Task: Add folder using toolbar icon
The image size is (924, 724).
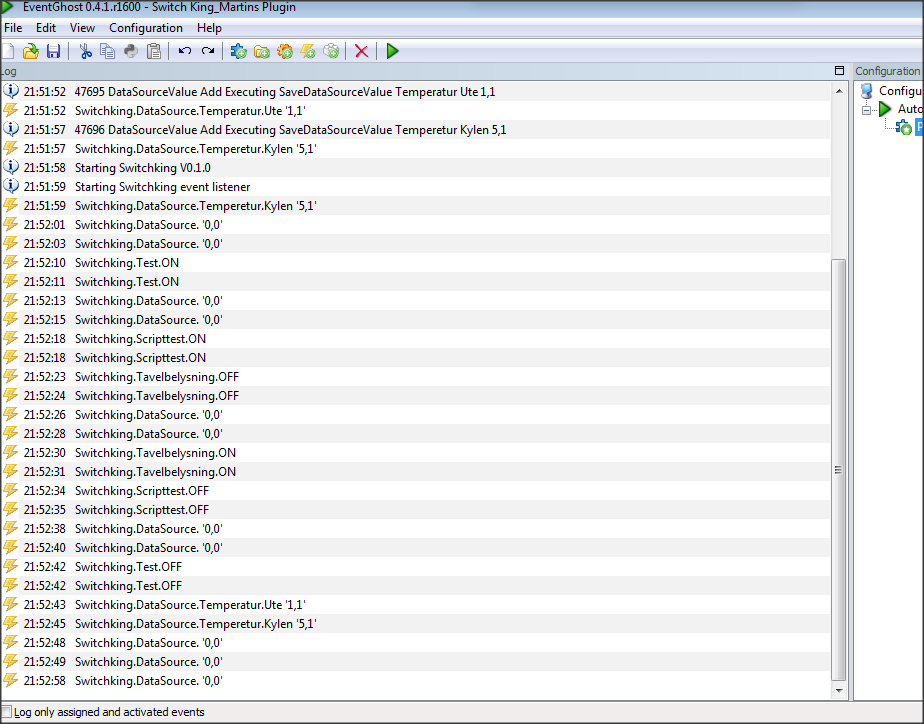Action: (262, 51)
